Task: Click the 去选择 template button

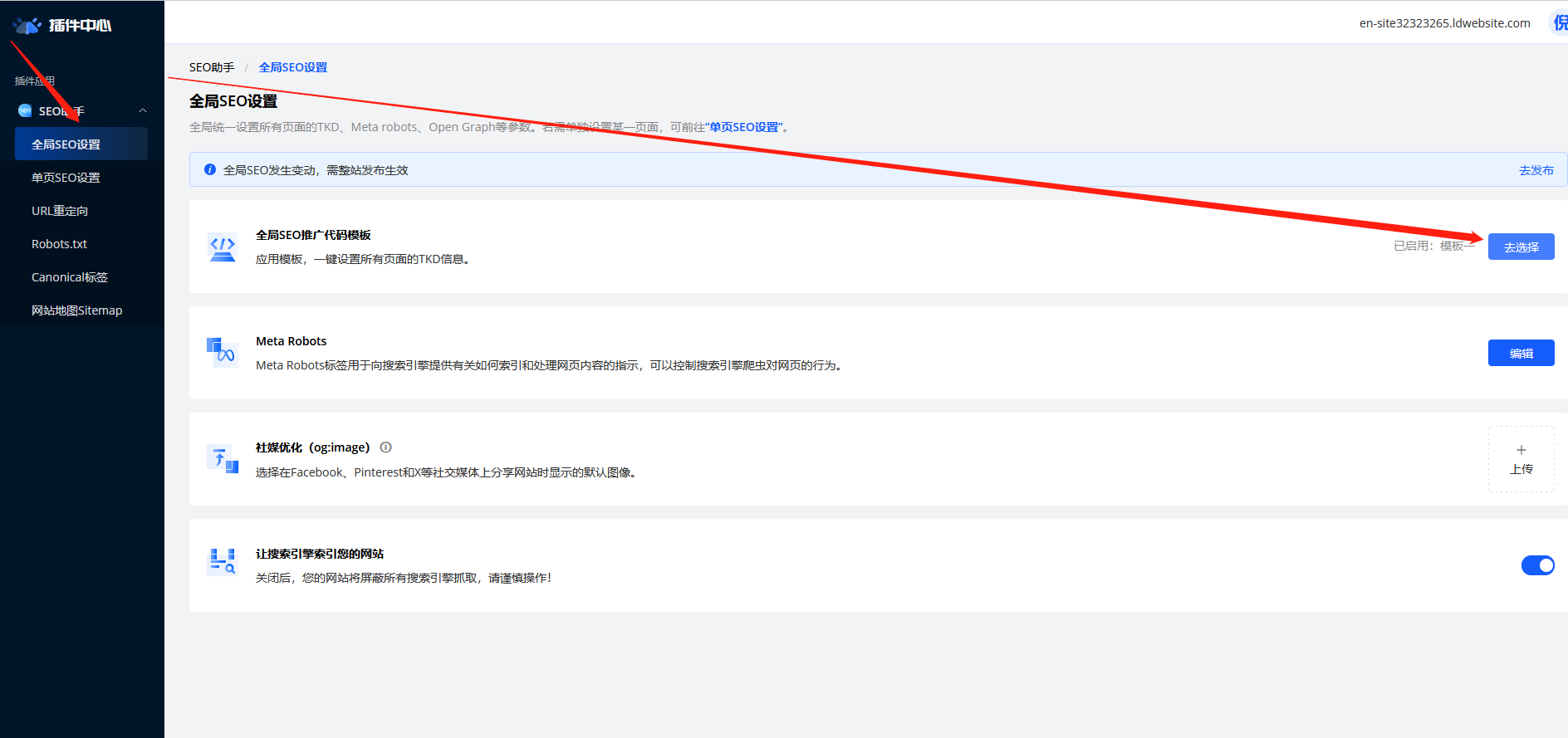Action: [x=1521, y=247]
